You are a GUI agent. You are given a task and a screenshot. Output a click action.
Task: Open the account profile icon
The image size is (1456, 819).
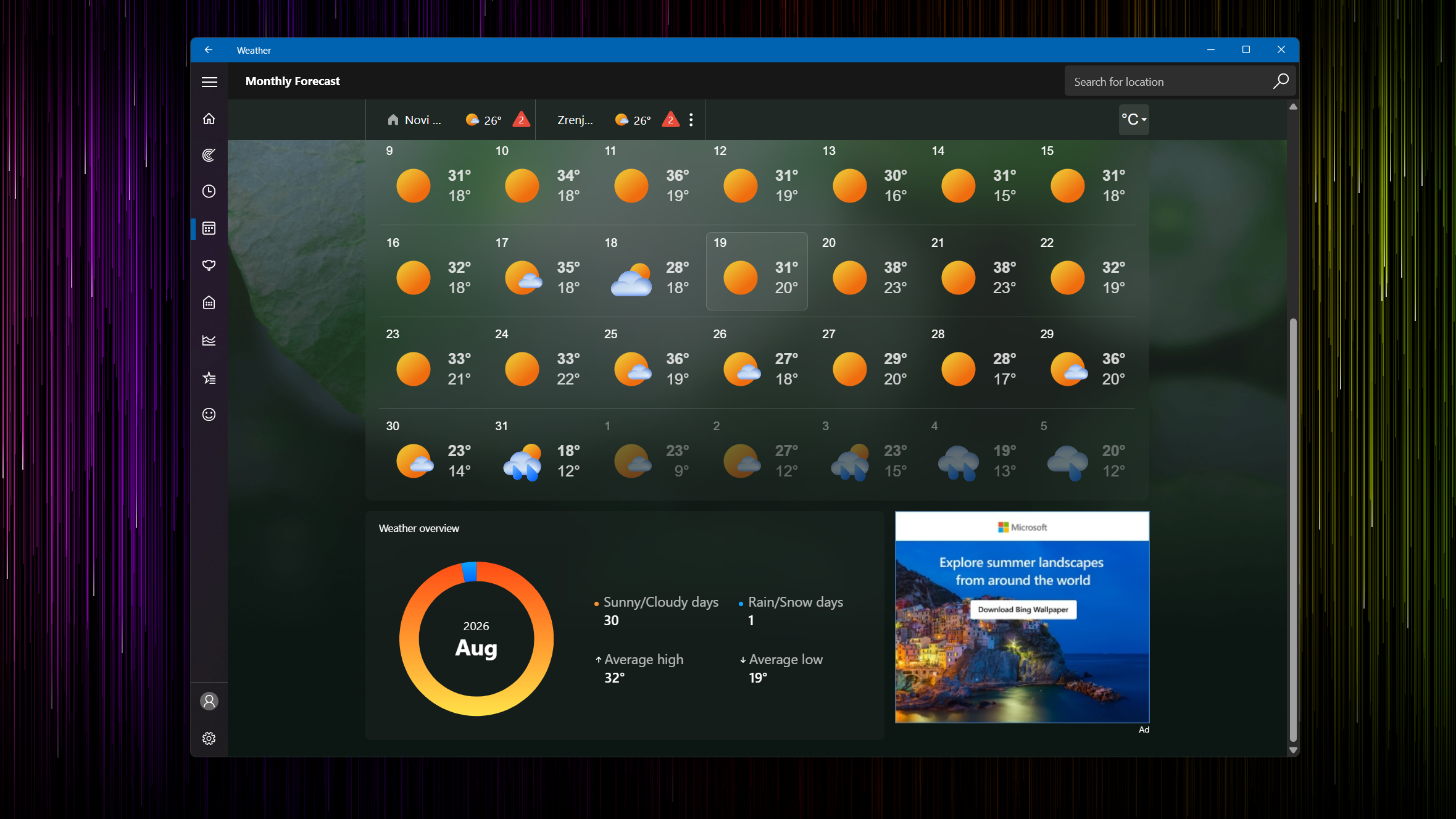pos(209,701)
